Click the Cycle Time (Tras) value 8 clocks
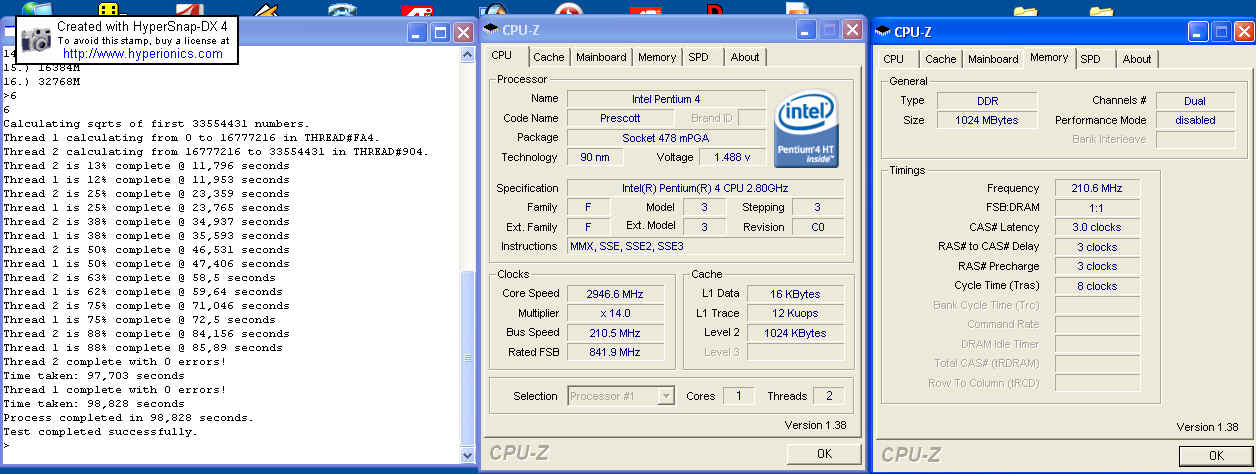This screenshot has height=474, width=1256. (1096, 286)
